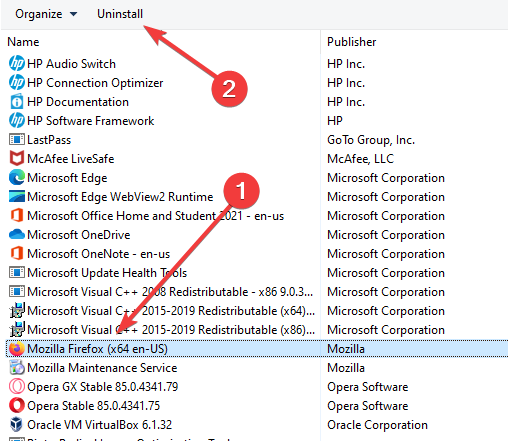This screenshot has height=441, width=508.
Task: Select the McAfee LiveSafe shield icon
Action: click(x=17, y=158)
